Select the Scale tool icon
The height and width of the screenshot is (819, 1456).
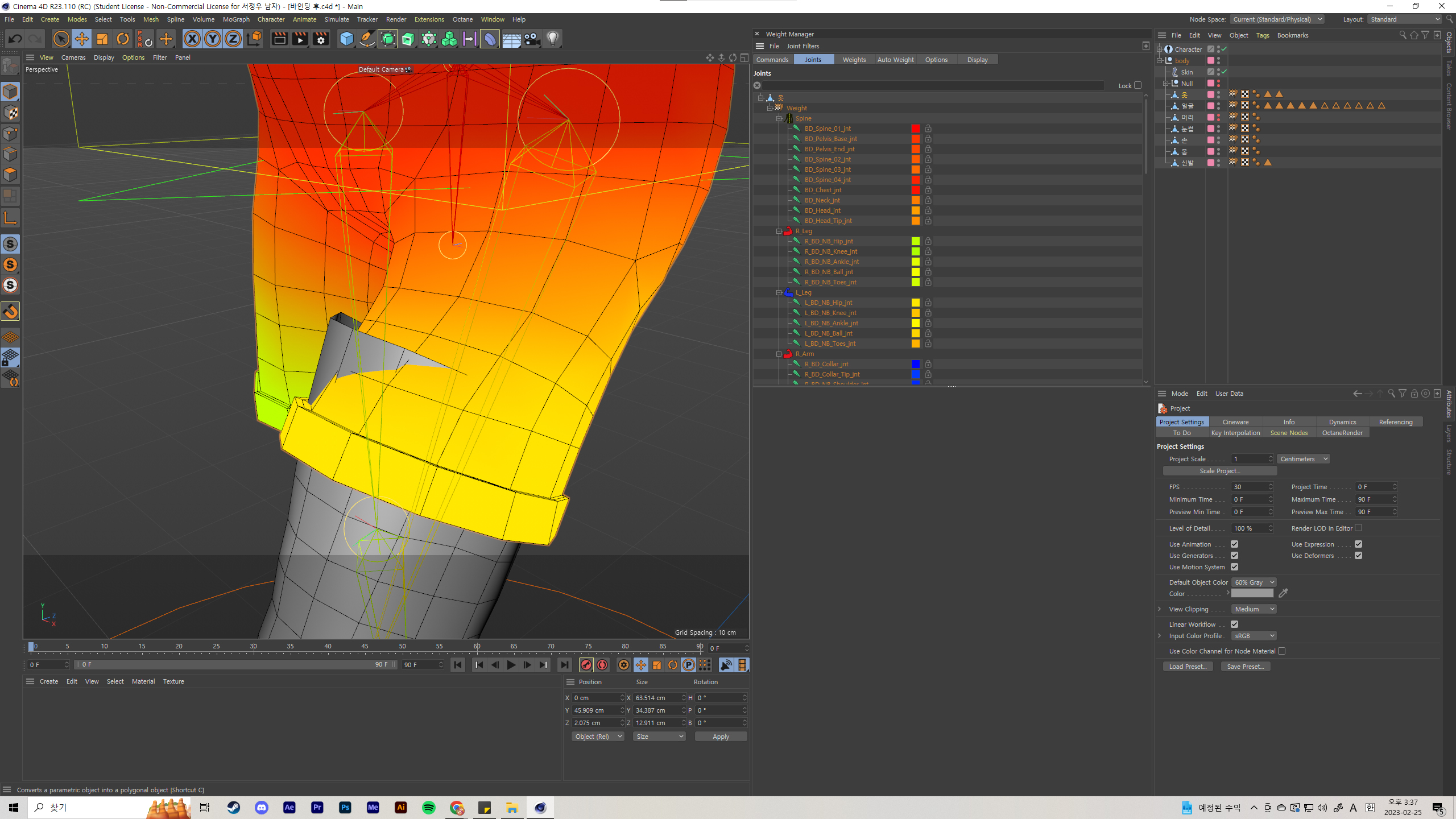tap(102, 38)
